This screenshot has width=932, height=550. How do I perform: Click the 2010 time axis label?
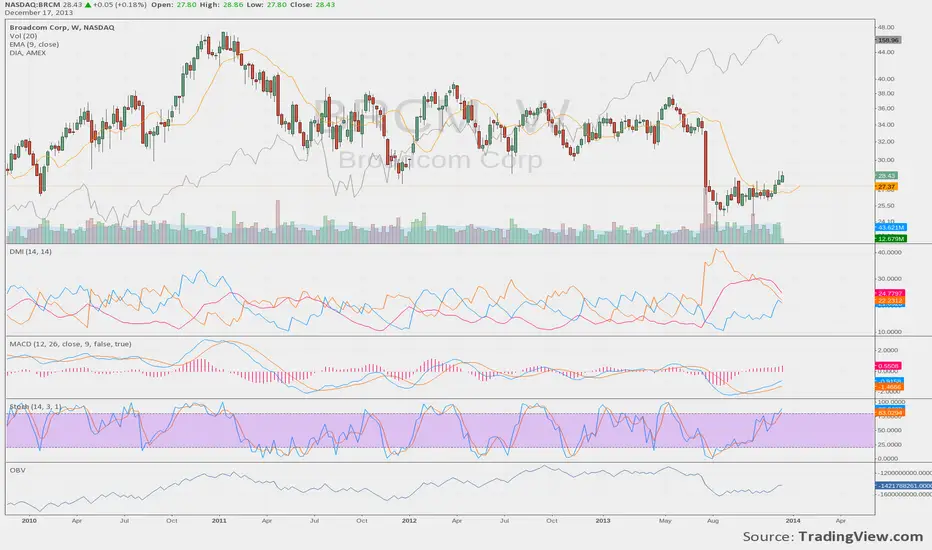point(29,521)
